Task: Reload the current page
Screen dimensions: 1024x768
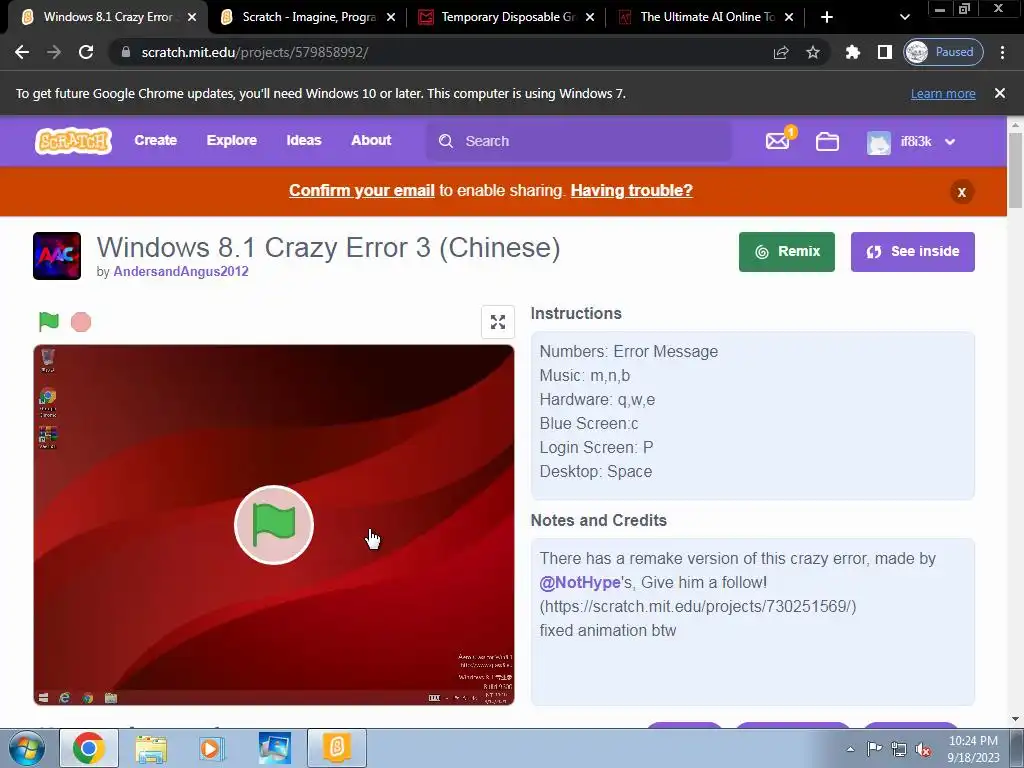Action: (x=86, y=52)
